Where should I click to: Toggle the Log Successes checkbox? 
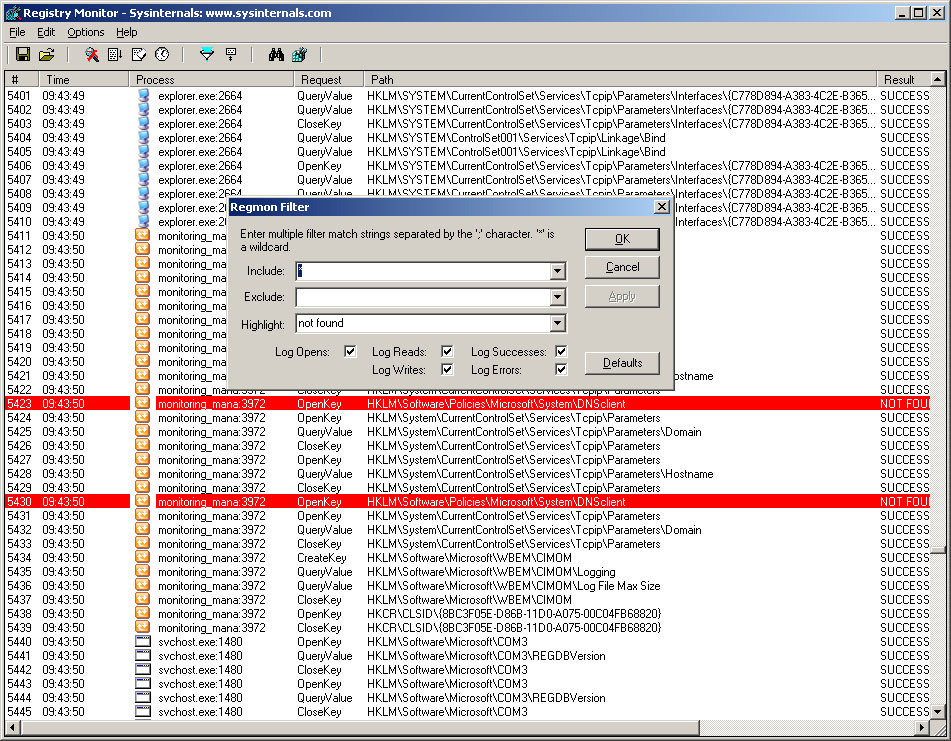click(561, 352)
